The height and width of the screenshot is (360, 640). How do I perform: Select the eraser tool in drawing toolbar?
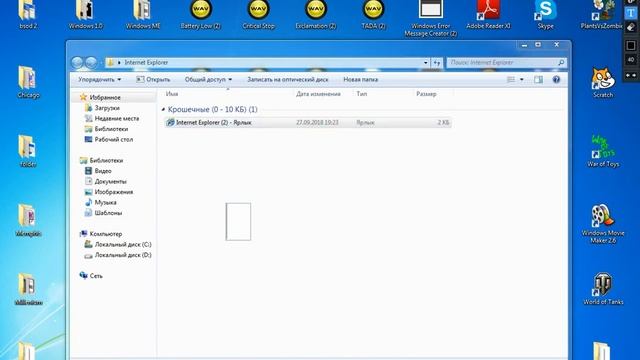click(631, 28)
